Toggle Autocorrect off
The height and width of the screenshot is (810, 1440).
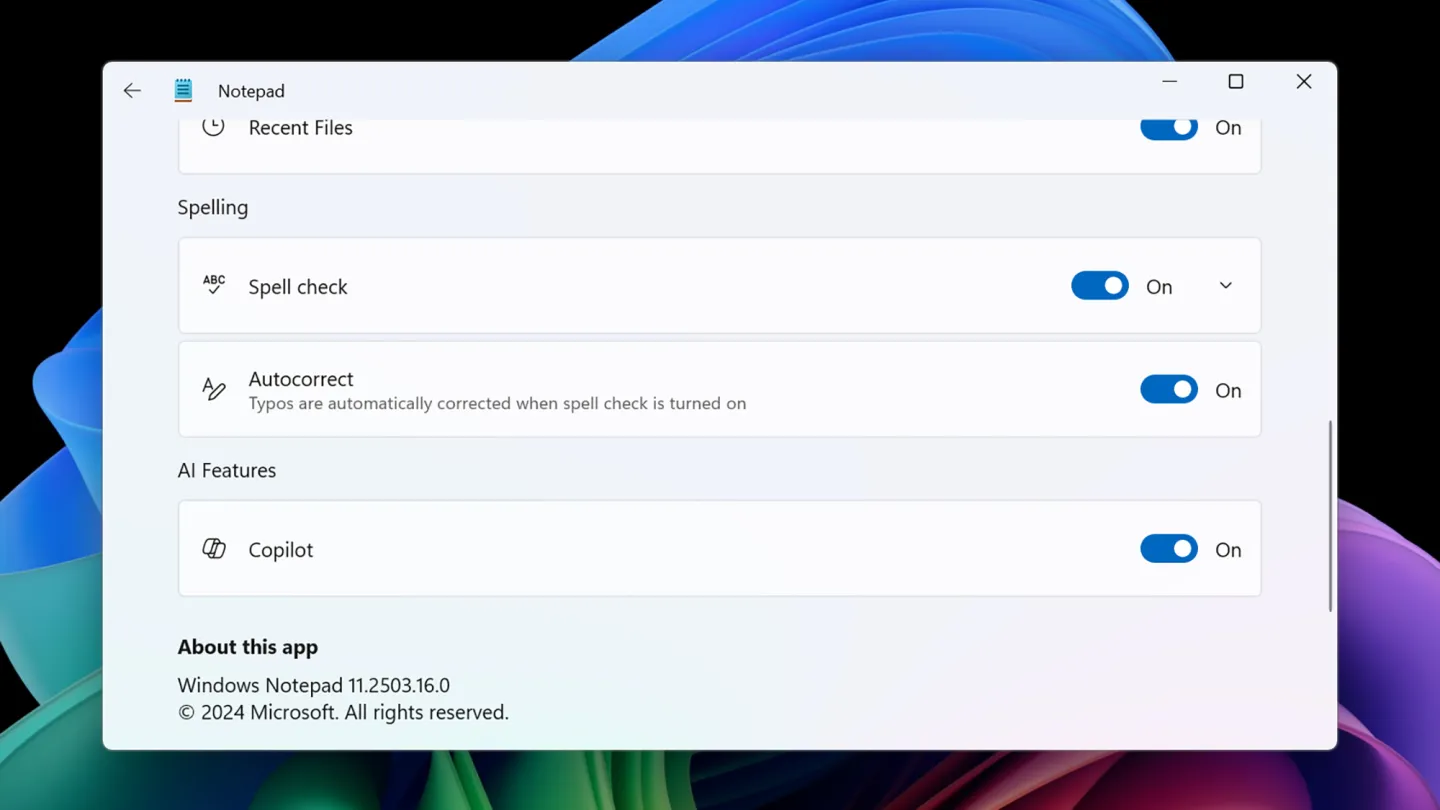(x=1168, y=390)
